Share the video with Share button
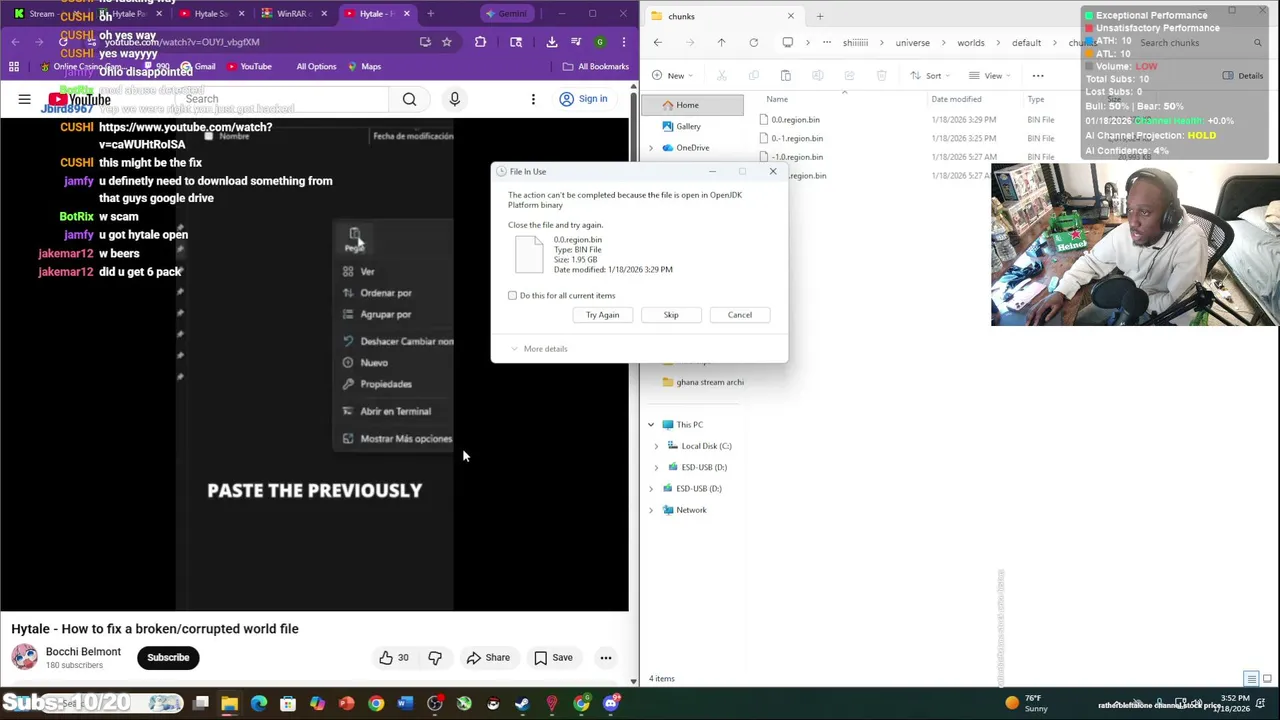 tap(488, 657)
